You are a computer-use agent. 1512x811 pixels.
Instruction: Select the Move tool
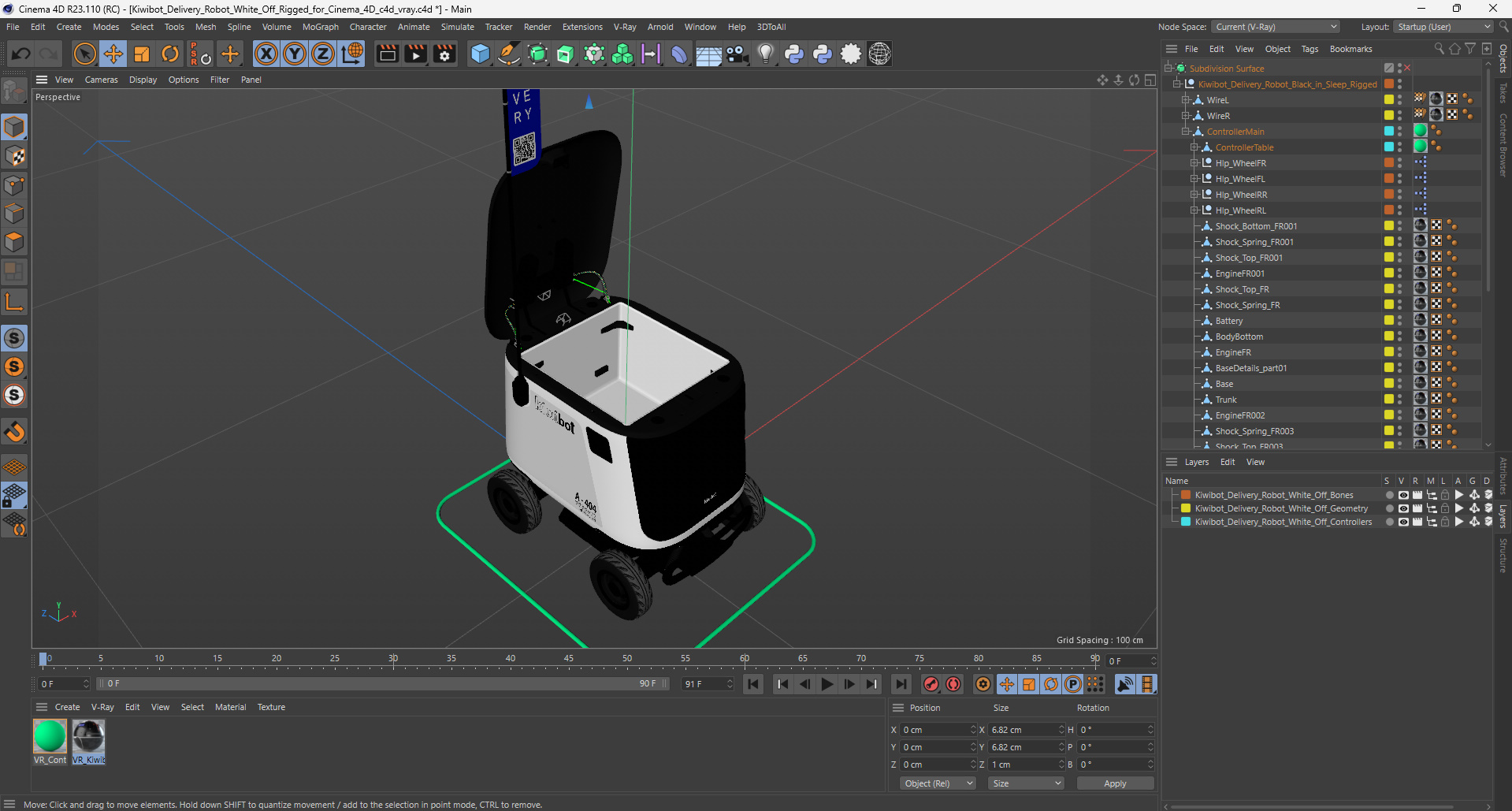[113, 54]
